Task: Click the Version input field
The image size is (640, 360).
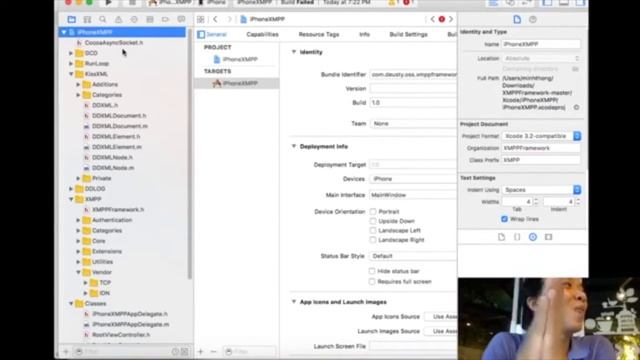Action: pos(413,88)
